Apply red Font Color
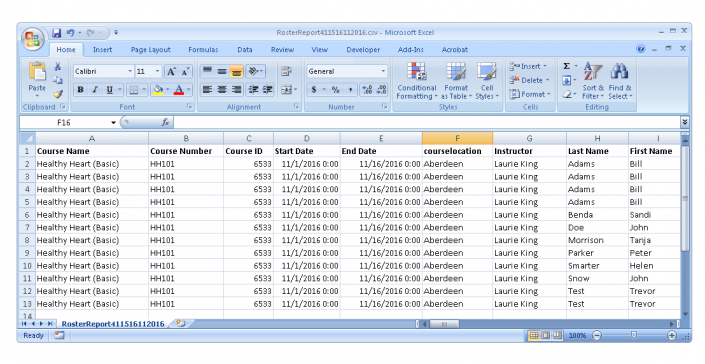Screen dimensions: 705x364 tap(178, 90)
